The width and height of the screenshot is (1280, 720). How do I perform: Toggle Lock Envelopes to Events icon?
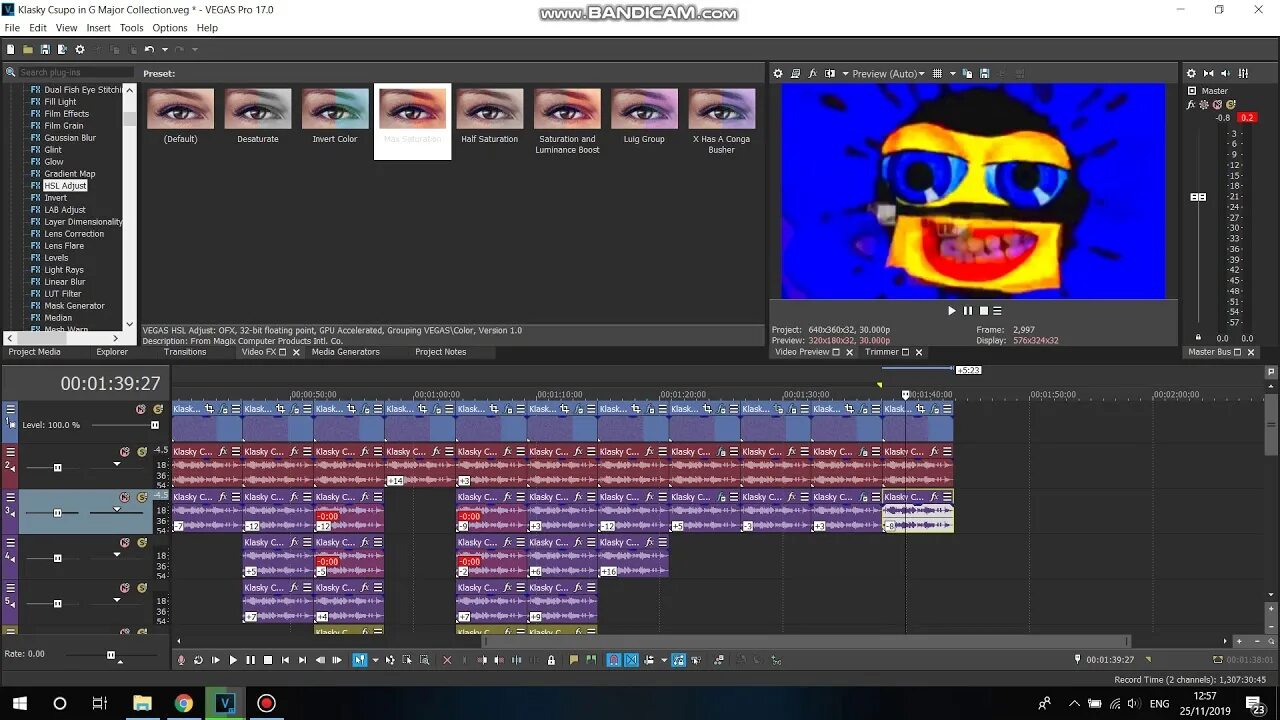pos(678,660)
